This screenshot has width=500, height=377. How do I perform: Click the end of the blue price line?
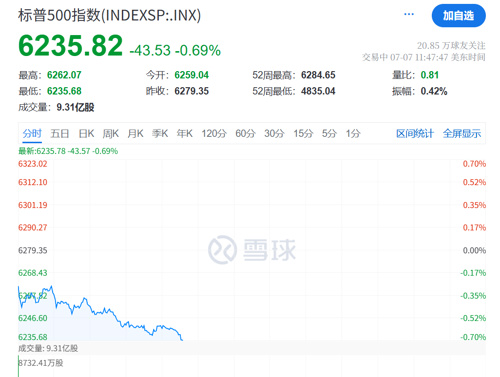coord(182,339)
